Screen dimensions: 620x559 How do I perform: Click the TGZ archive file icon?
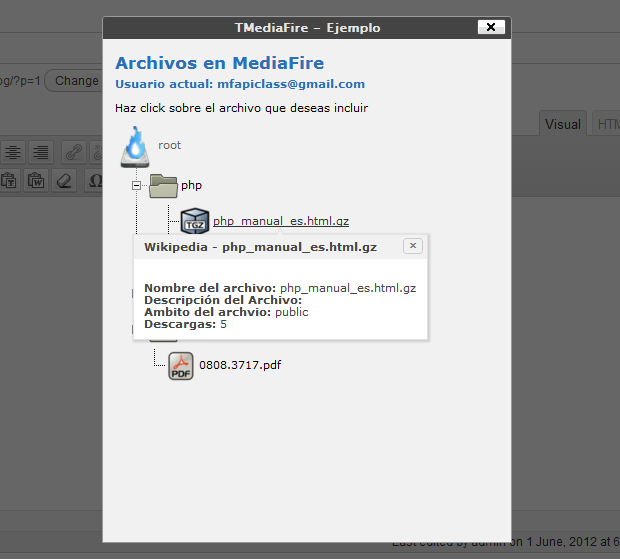(195, 221)
